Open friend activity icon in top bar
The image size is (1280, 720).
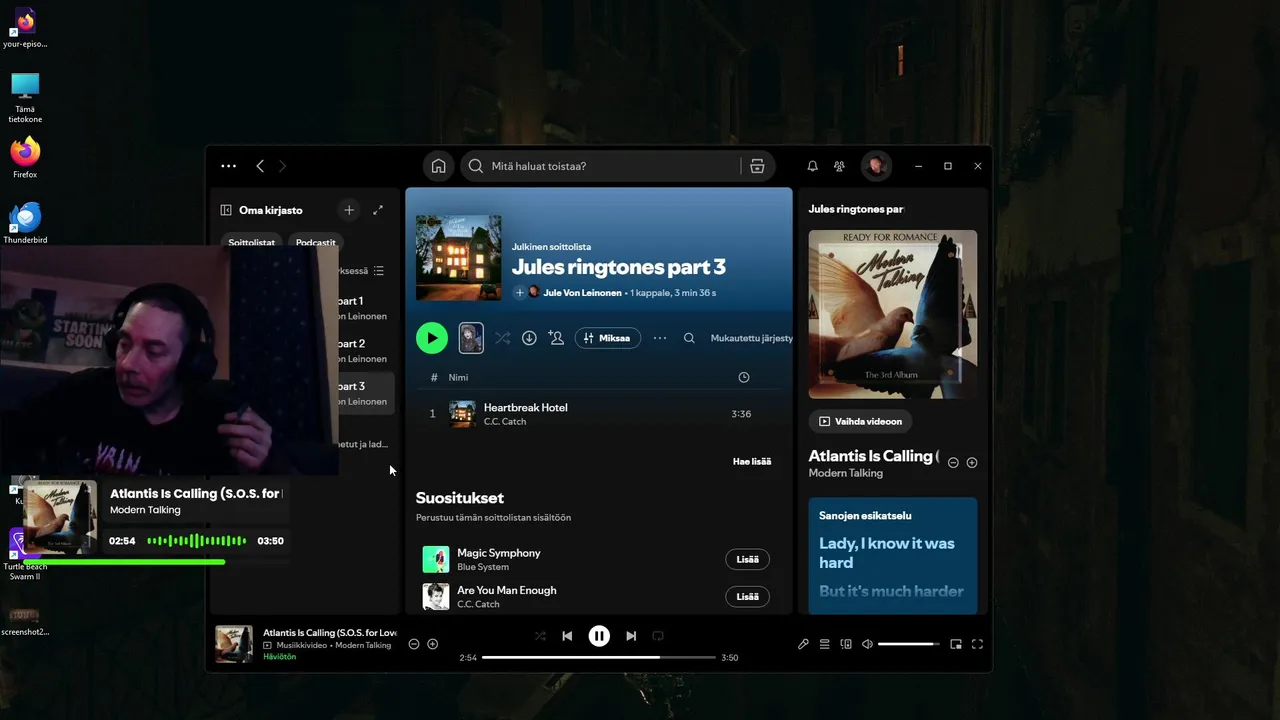pos(839,166)
